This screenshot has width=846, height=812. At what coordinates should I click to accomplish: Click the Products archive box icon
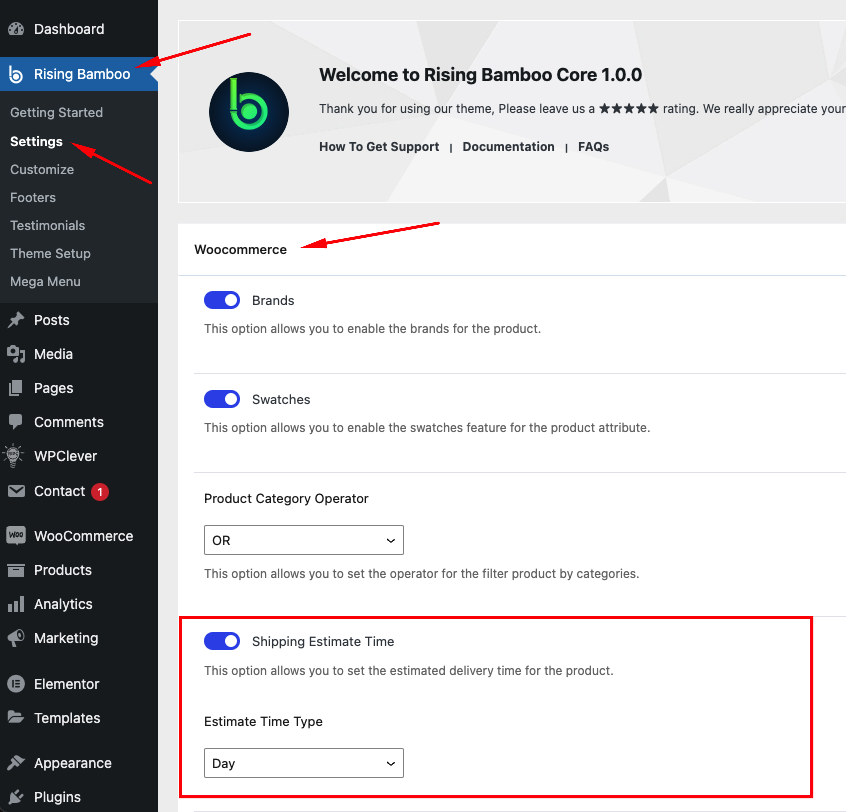coord(16,570)
